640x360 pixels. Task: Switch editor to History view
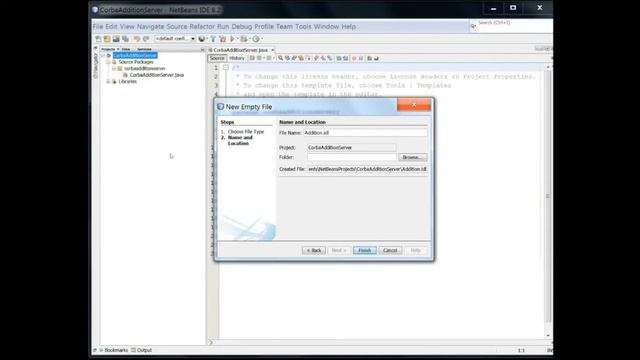[x=237, y=58]
